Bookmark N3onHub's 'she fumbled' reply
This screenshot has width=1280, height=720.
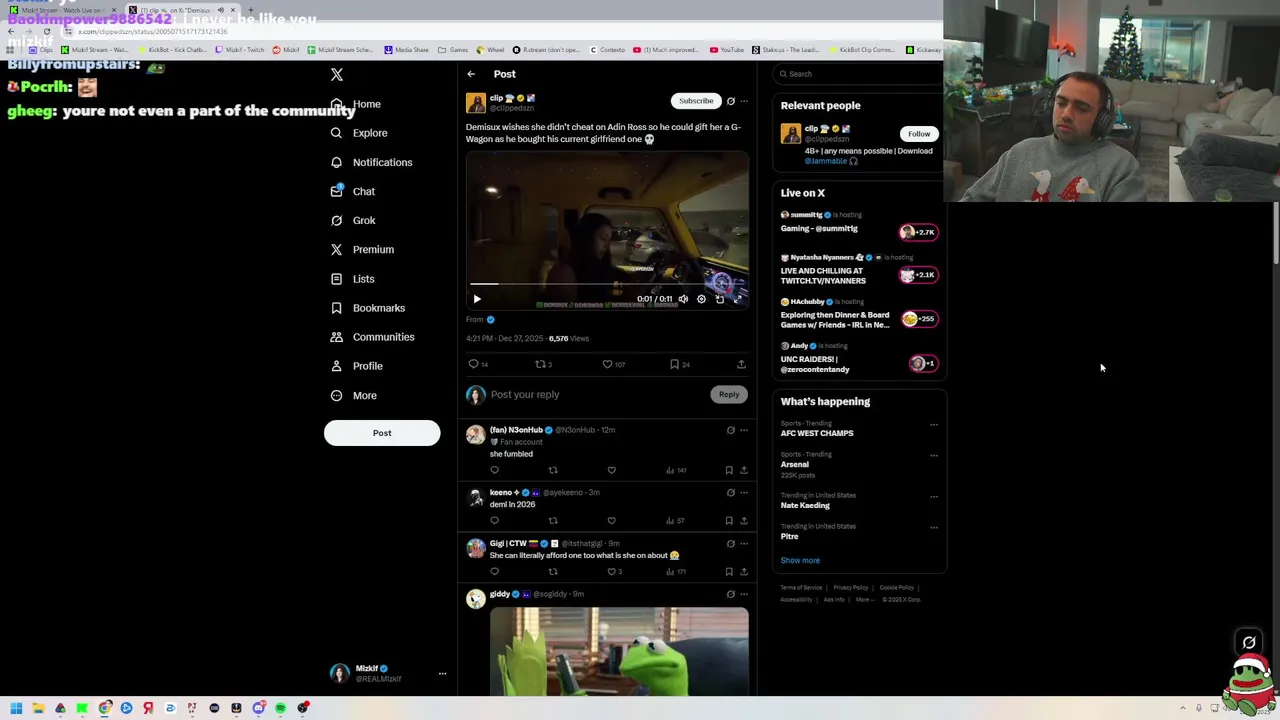729,470
